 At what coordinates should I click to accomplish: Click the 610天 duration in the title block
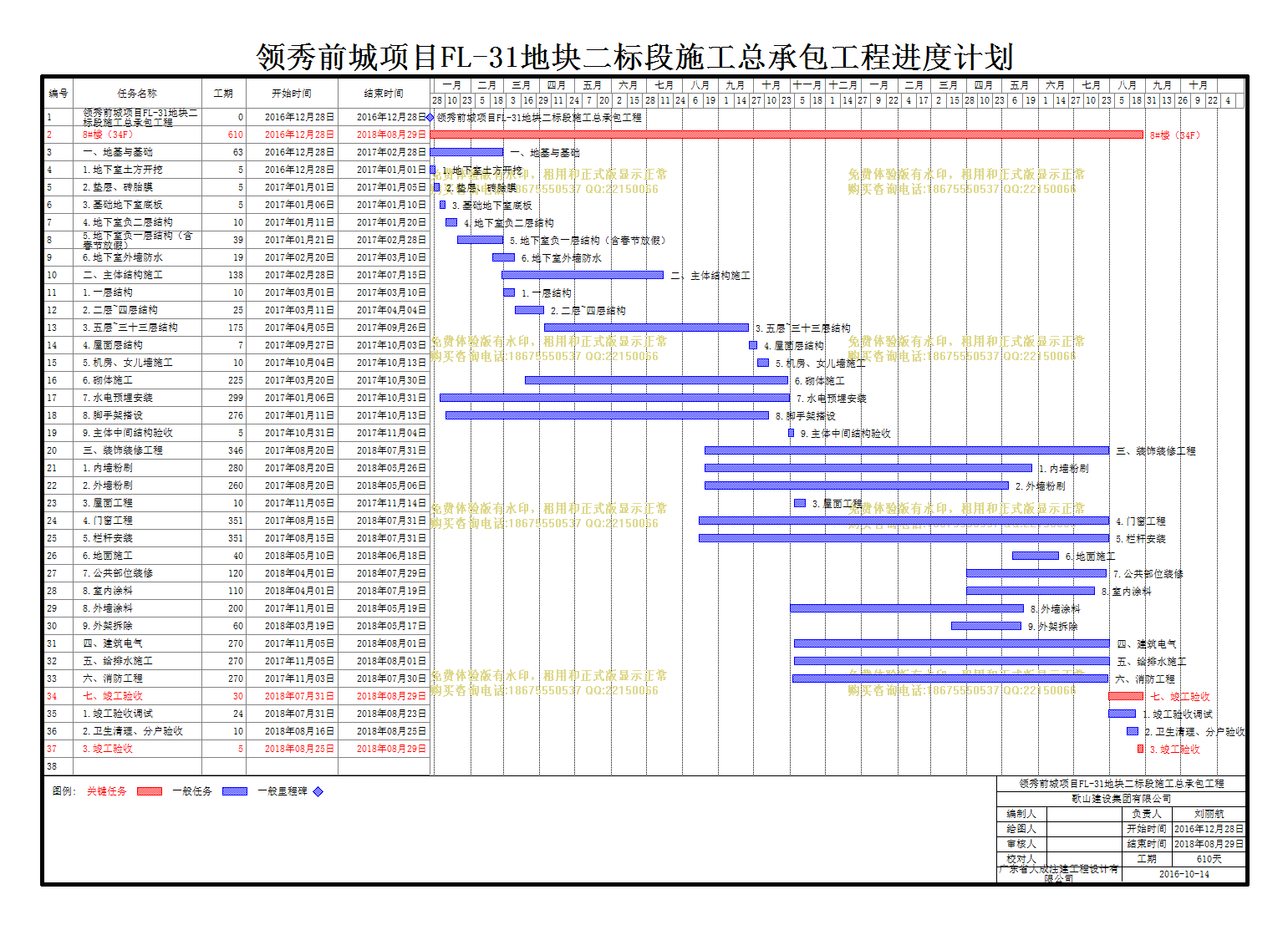(x=1209, y=859)
